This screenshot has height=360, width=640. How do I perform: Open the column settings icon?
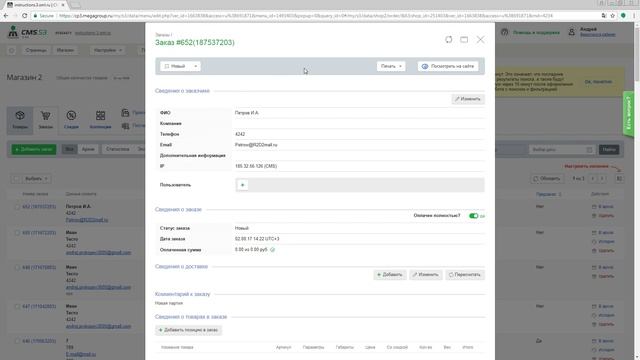coord(619,179)
